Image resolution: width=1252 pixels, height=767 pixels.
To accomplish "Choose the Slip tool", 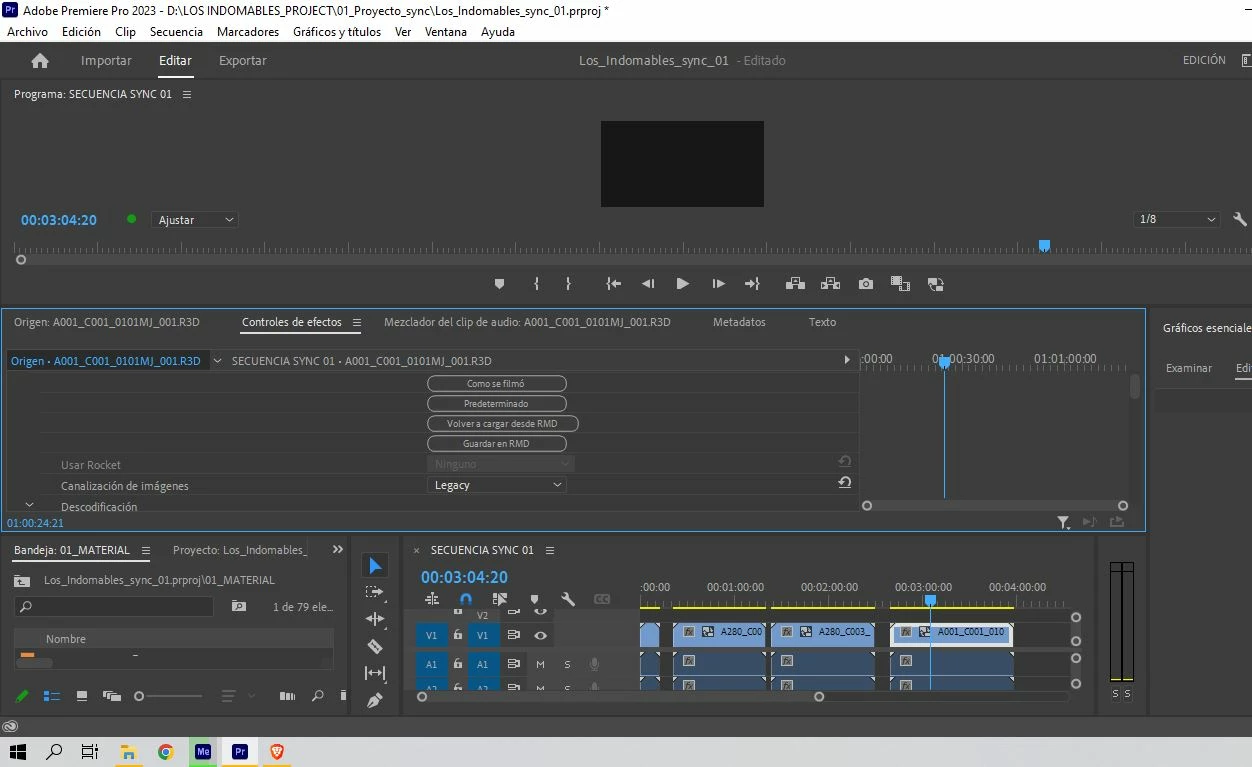I will (375, 673).
